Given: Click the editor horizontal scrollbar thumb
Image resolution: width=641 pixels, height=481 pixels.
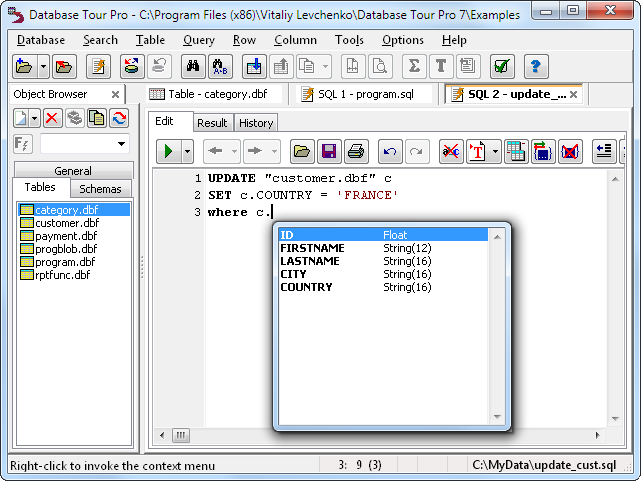Looking at the screenshot, I should tap(181, 436).
